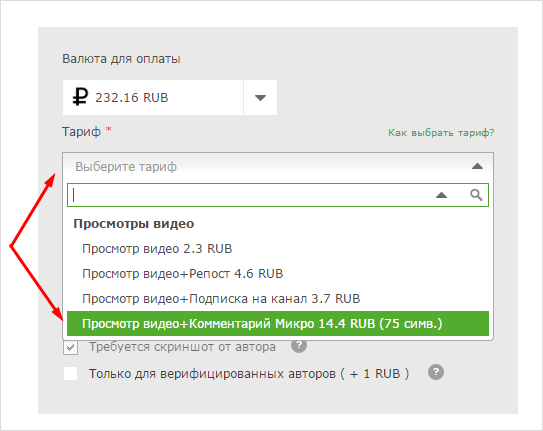The width and height of the screenshot is (543, 431).
Task: Open the 'Как выбрать тариф?' help link
Action: click(441, 133)
